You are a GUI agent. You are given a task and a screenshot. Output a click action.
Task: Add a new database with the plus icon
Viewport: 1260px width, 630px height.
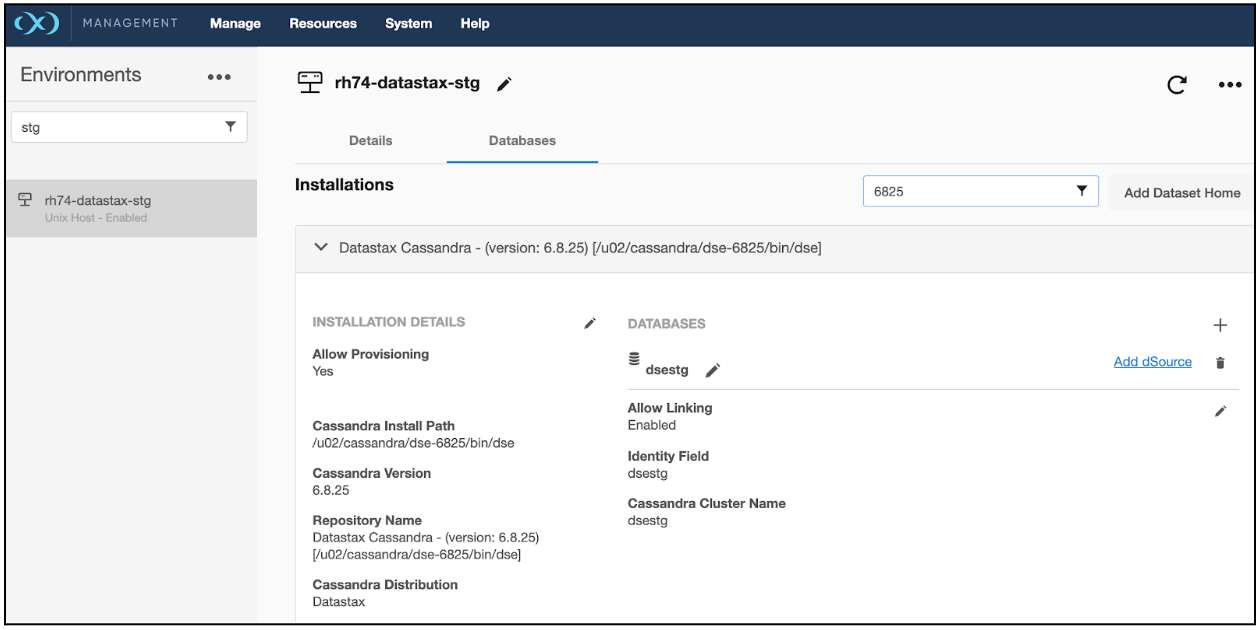pyautogui.click(x=1220, y=325)
